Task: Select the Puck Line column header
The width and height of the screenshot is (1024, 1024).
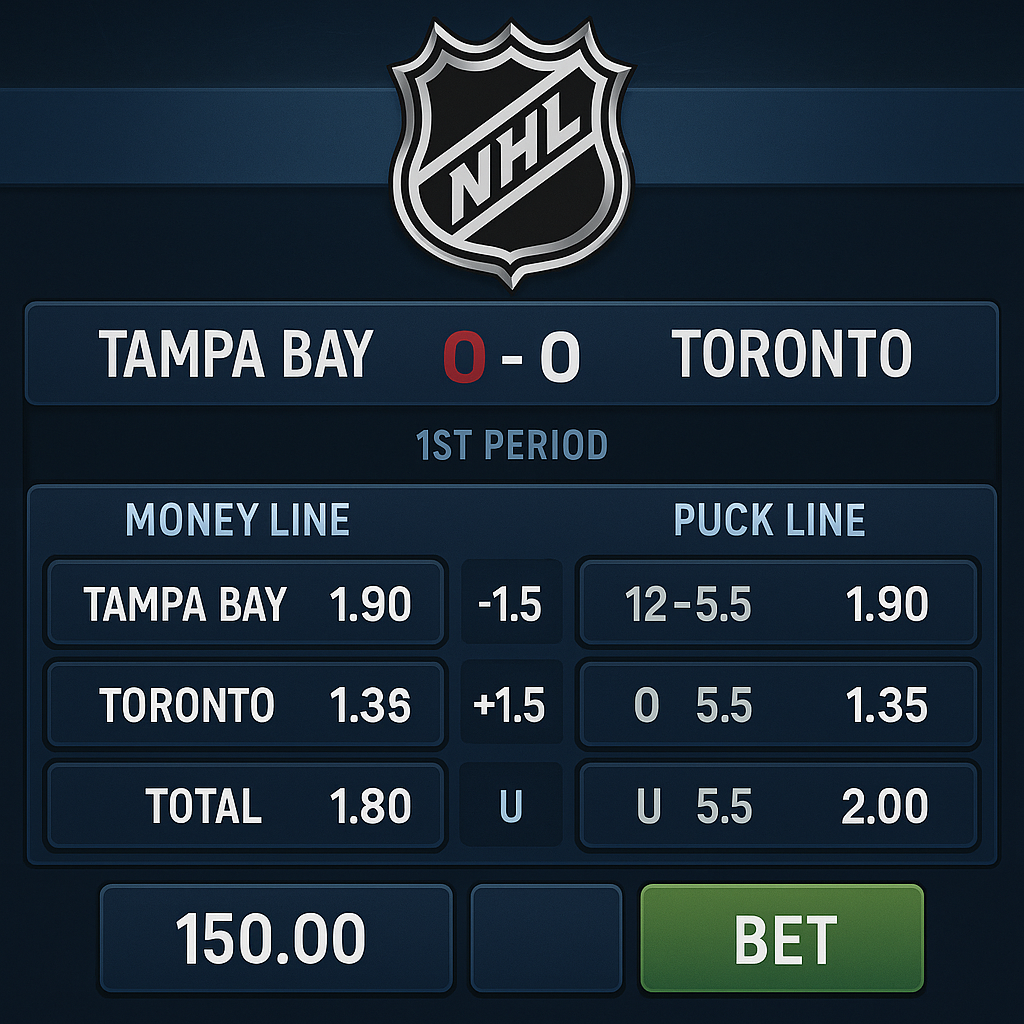Action: [x=771, y=521]
